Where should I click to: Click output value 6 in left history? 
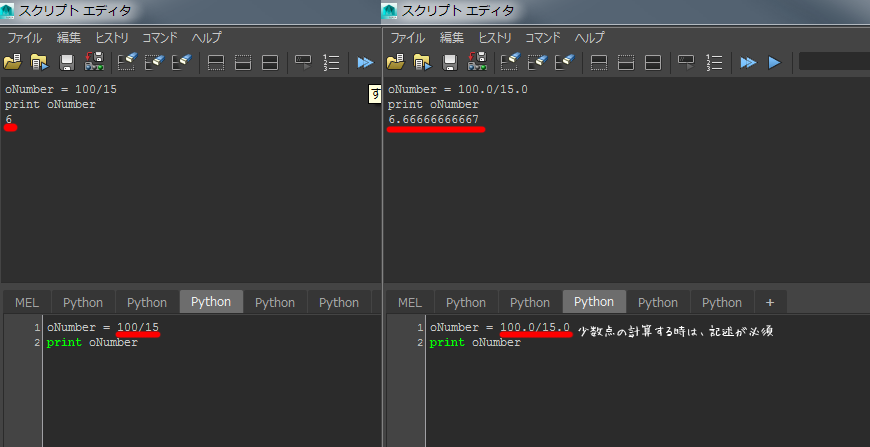9,119
